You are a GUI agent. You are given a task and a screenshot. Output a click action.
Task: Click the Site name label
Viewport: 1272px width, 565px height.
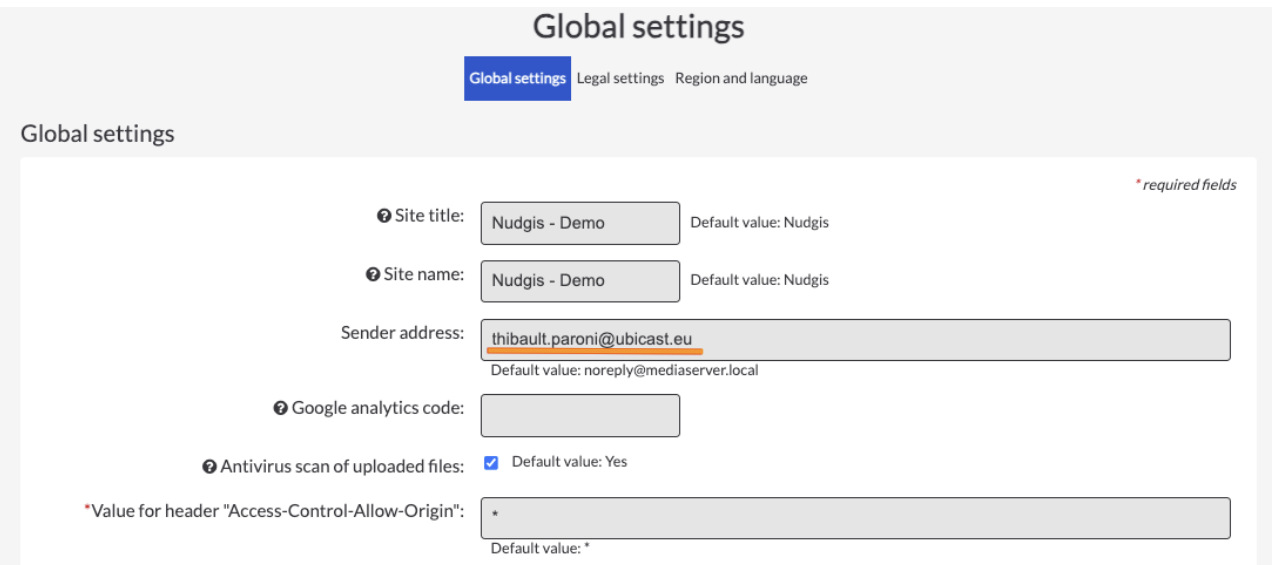(424, 274)
